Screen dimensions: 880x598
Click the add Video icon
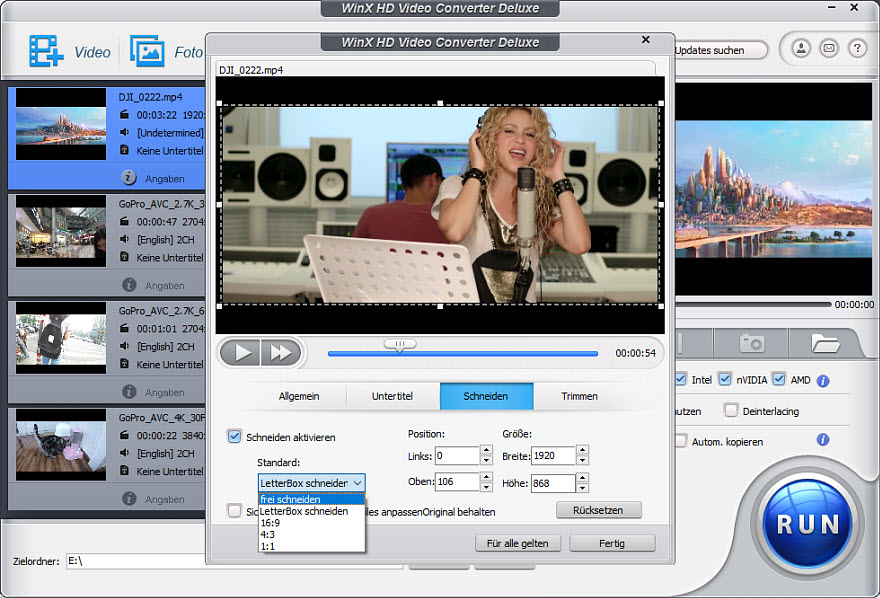click(x=46, y=51)
